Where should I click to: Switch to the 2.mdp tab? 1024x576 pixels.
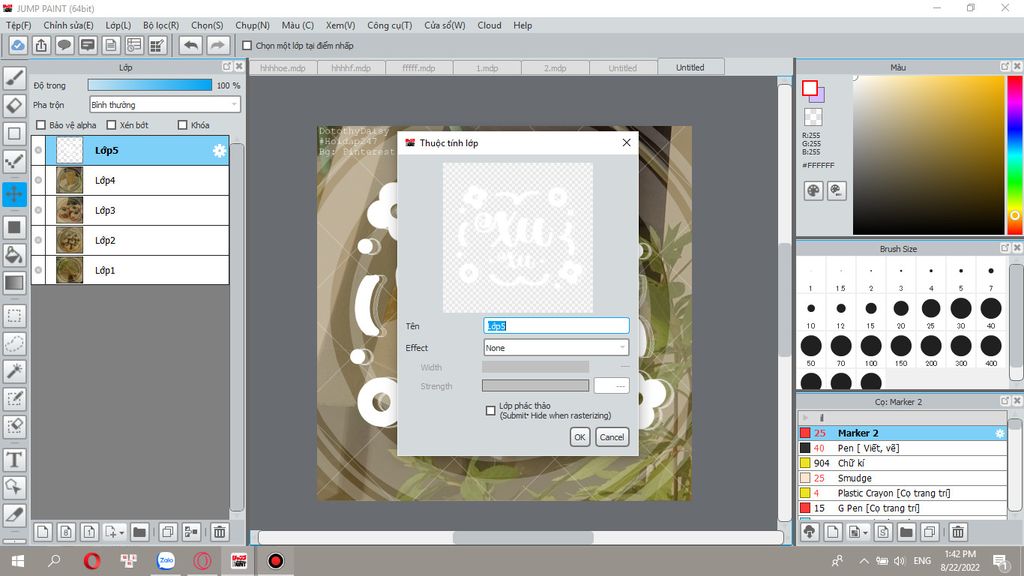(x=555, y=68)
